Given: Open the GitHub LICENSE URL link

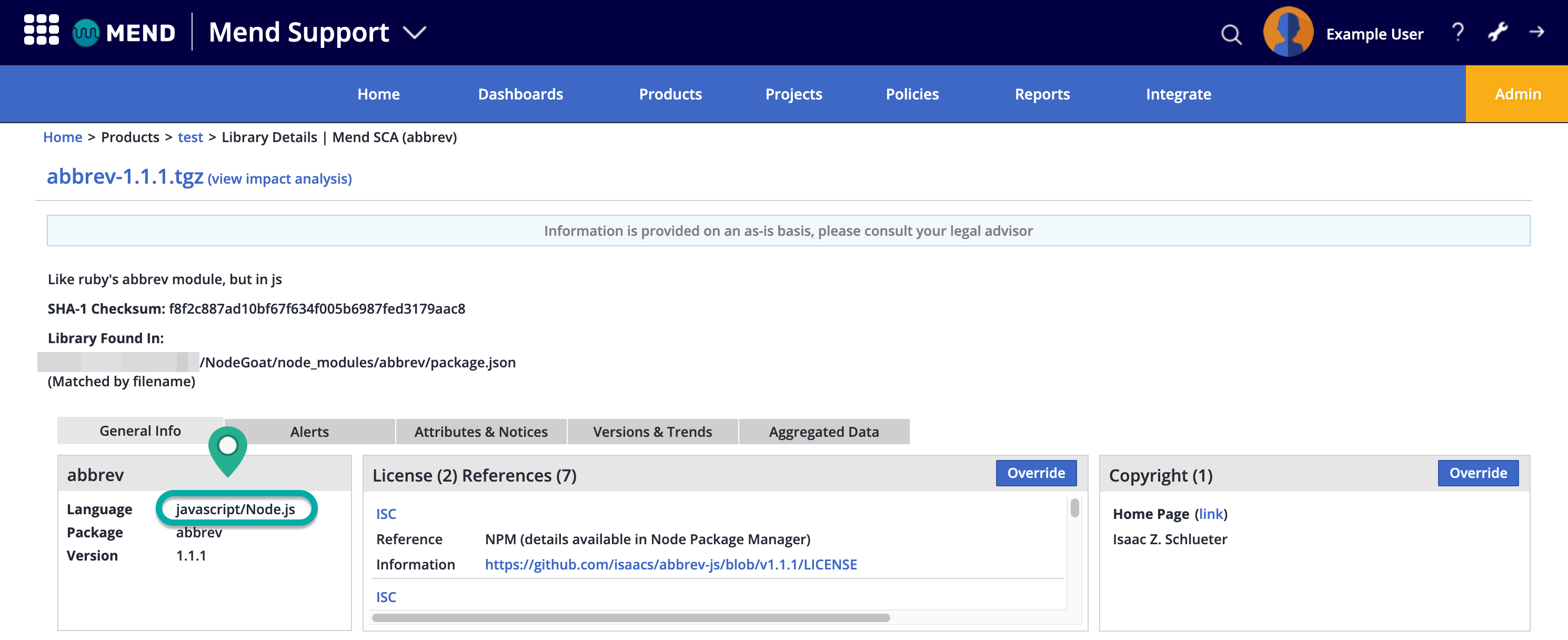Looking at the screenshot, I should click(670, 565).
